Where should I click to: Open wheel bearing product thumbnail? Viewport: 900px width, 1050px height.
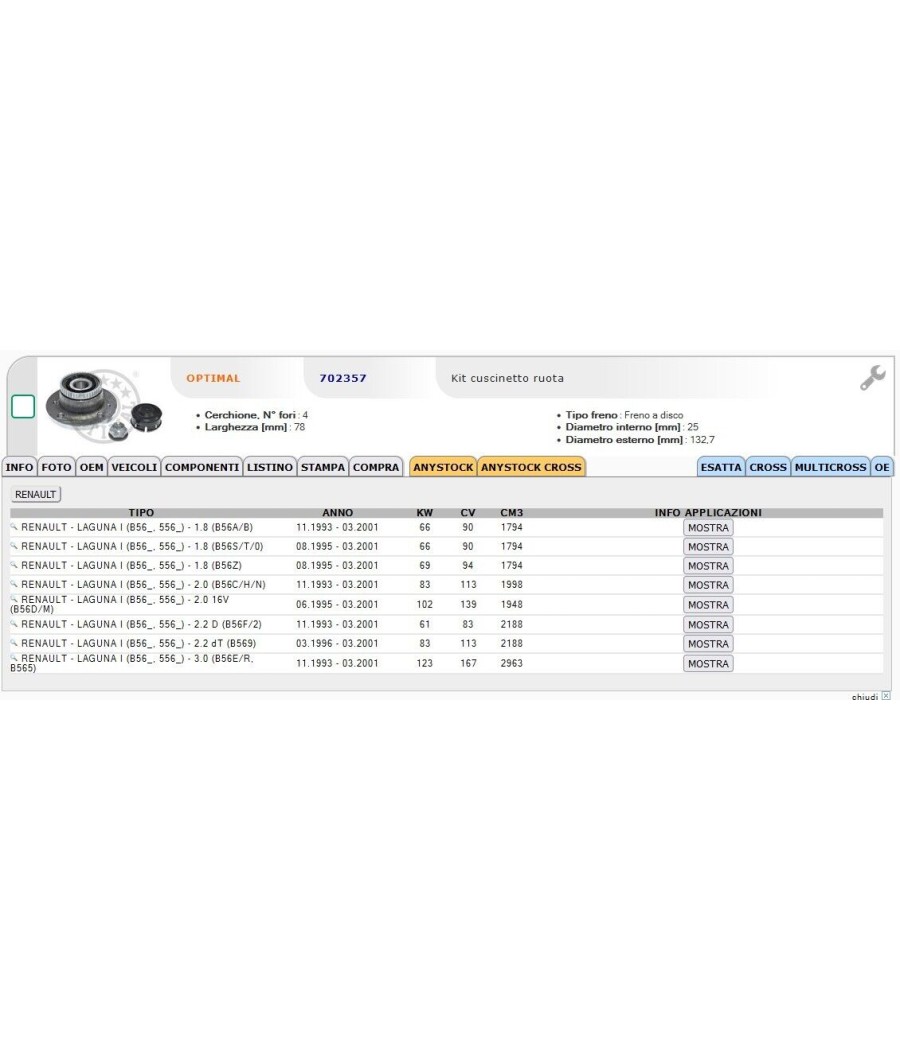coord(104,406)
